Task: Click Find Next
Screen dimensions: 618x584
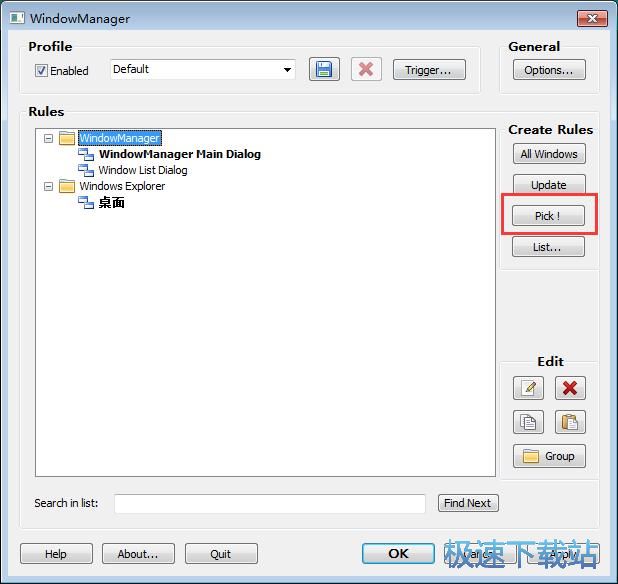Action: point(468,503)
